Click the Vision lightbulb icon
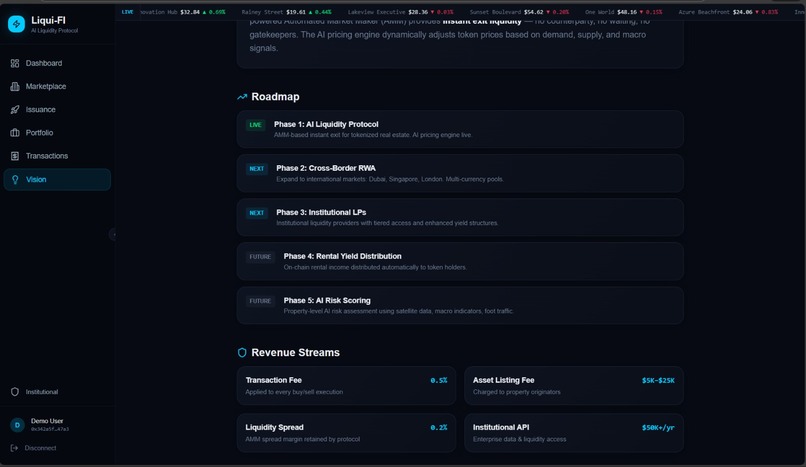806x467 pixels. coord(15,179)
